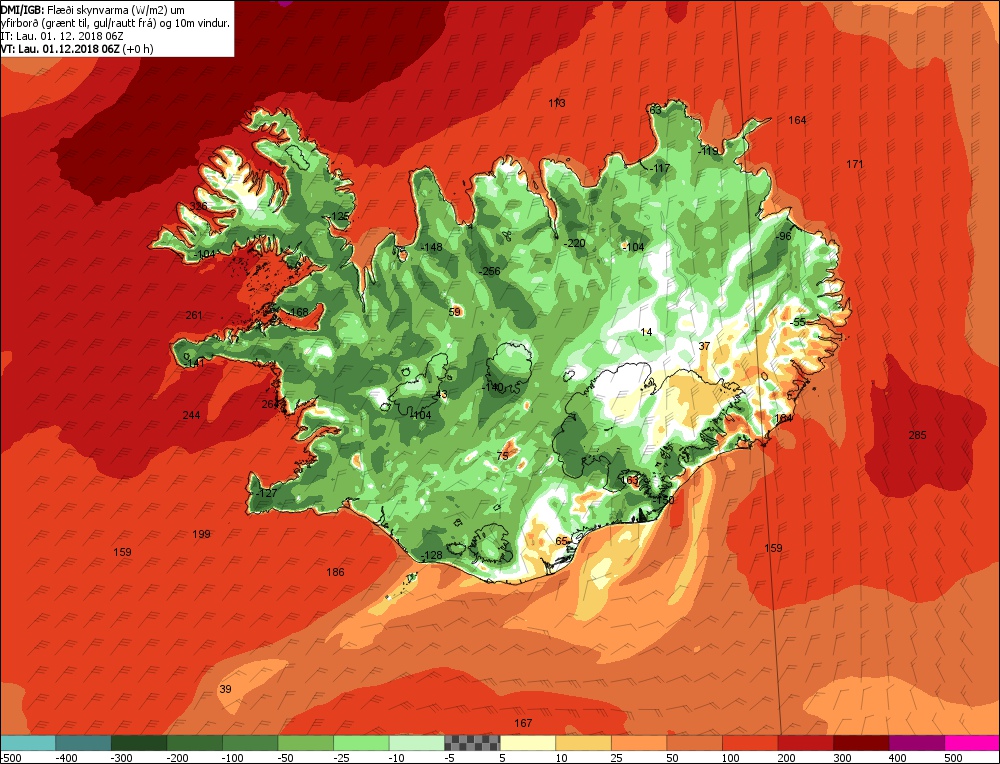Select the magenta legend swatch above 500

point(971,743)
